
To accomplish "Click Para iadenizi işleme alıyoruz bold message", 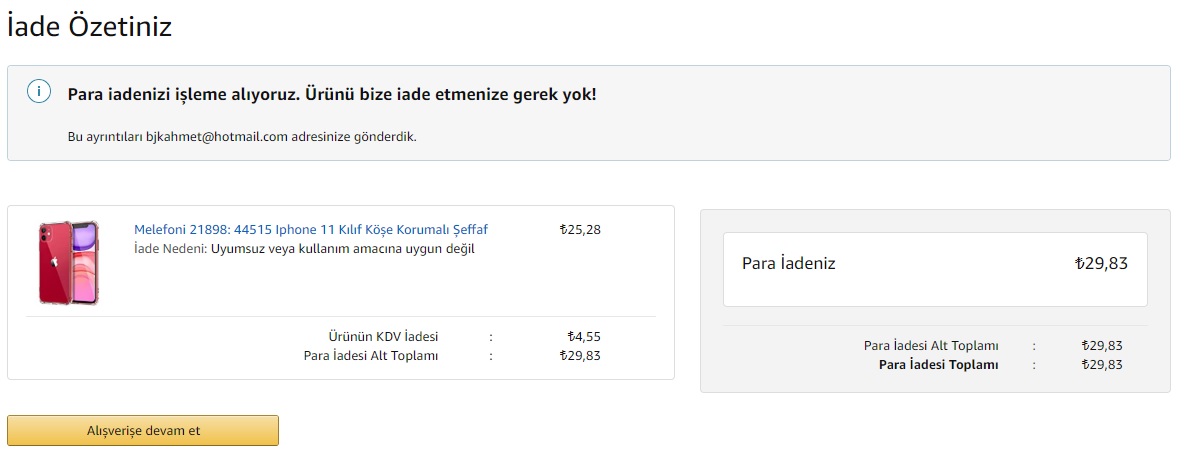I will pos(332,95).
